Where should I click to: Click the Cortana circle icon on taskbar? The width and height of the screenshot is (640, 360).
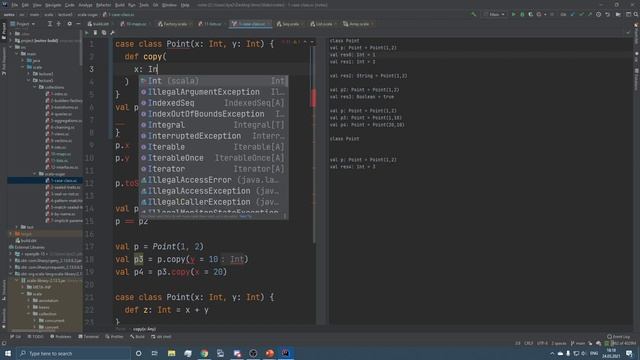click(x=138, y=353)
